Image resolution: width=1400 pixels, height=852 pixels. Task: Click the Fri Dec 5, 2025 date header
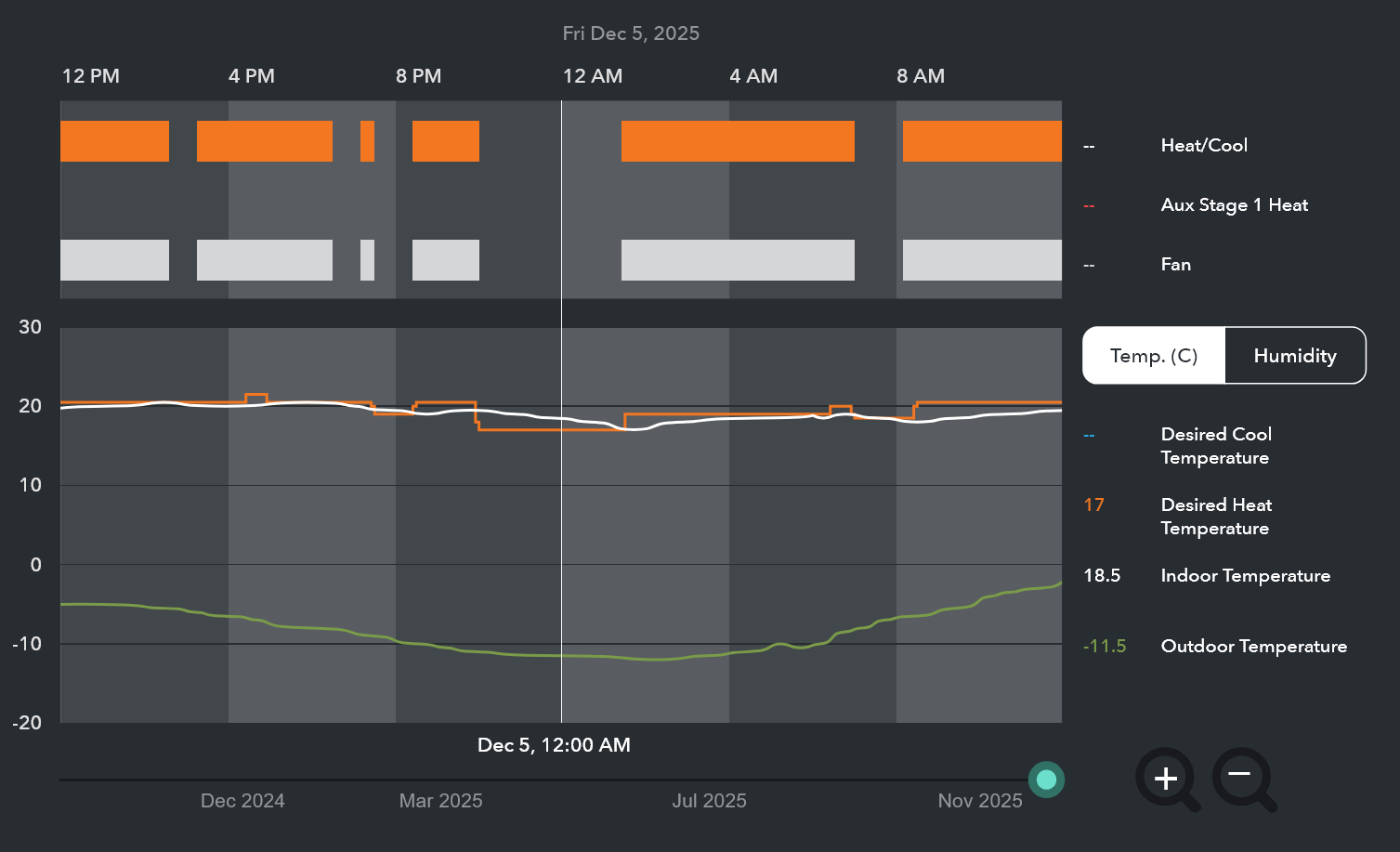[631, 33]
